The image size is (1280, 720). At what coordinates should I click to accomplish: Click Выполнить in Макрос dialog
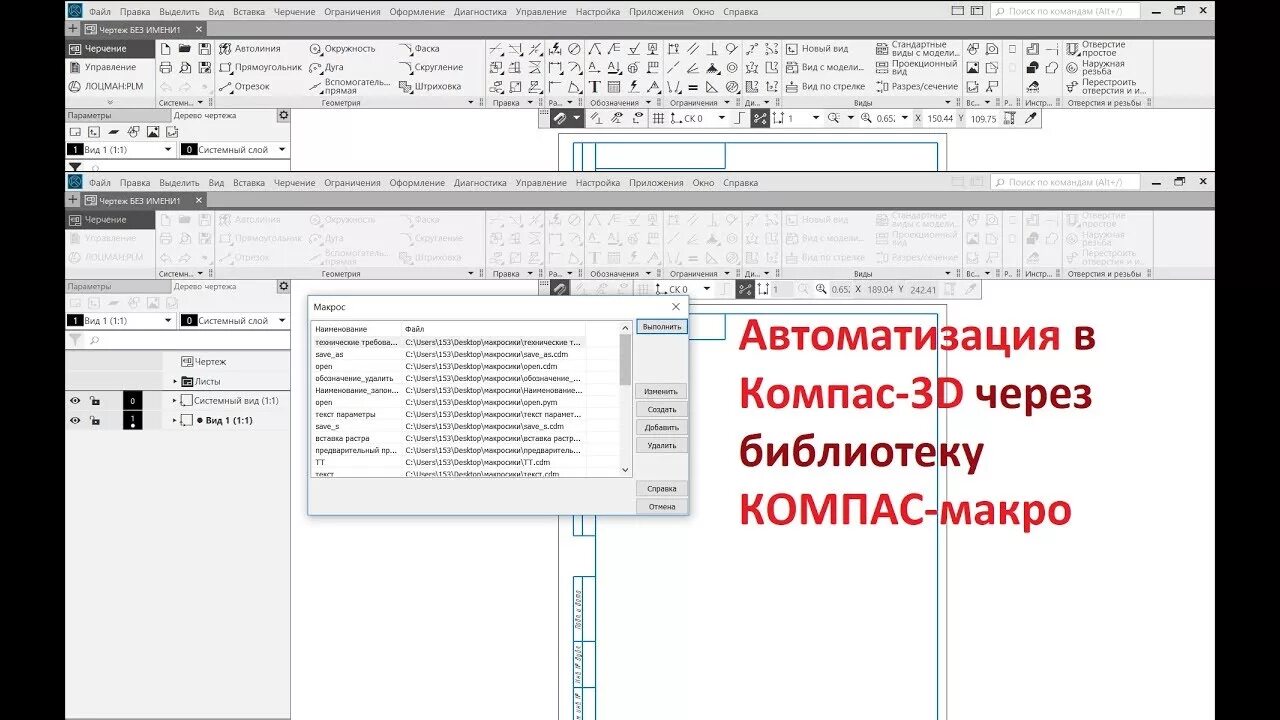coord(662,327)
